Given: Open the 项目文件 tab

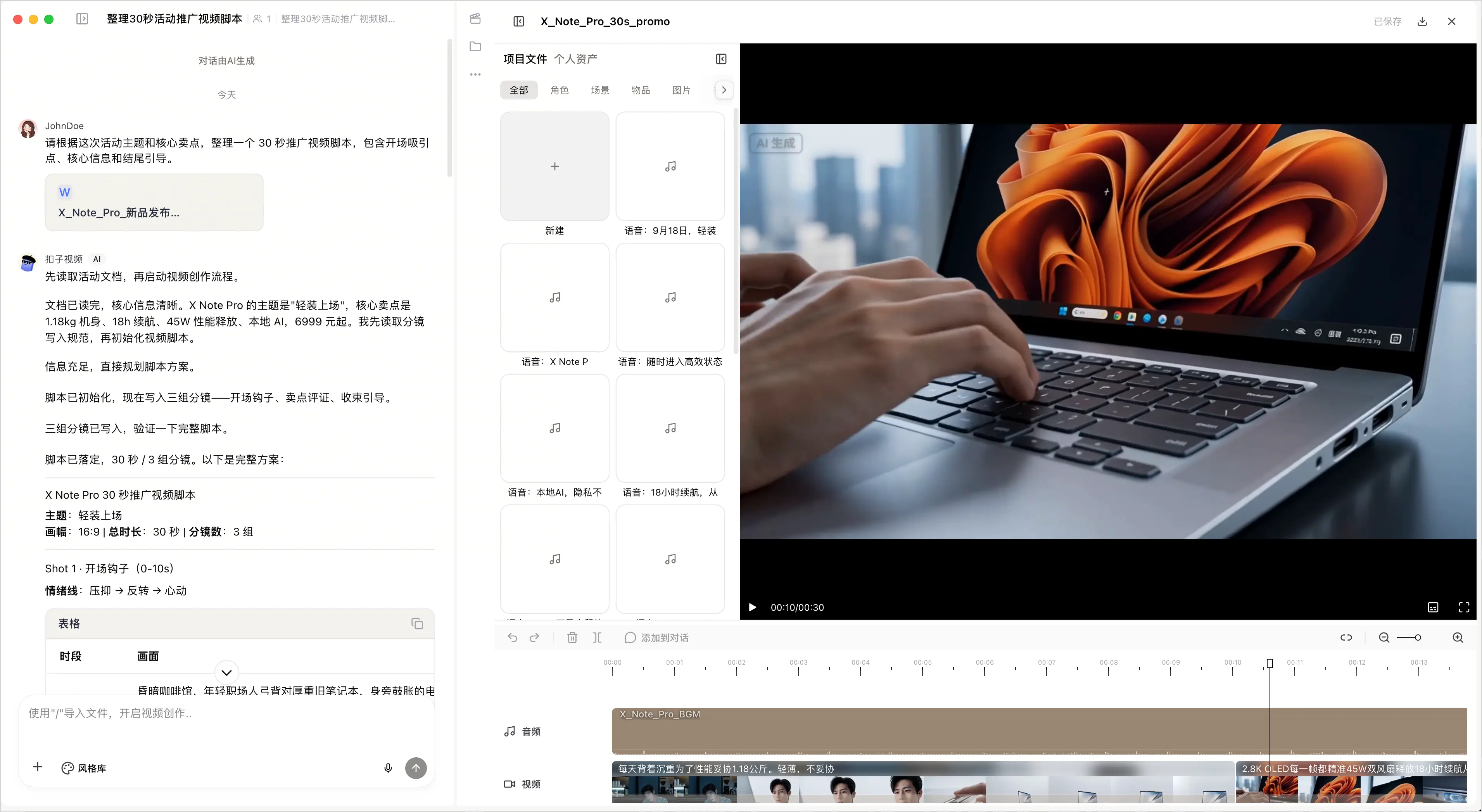Looking at the screenshot, I should click(525, 59).
